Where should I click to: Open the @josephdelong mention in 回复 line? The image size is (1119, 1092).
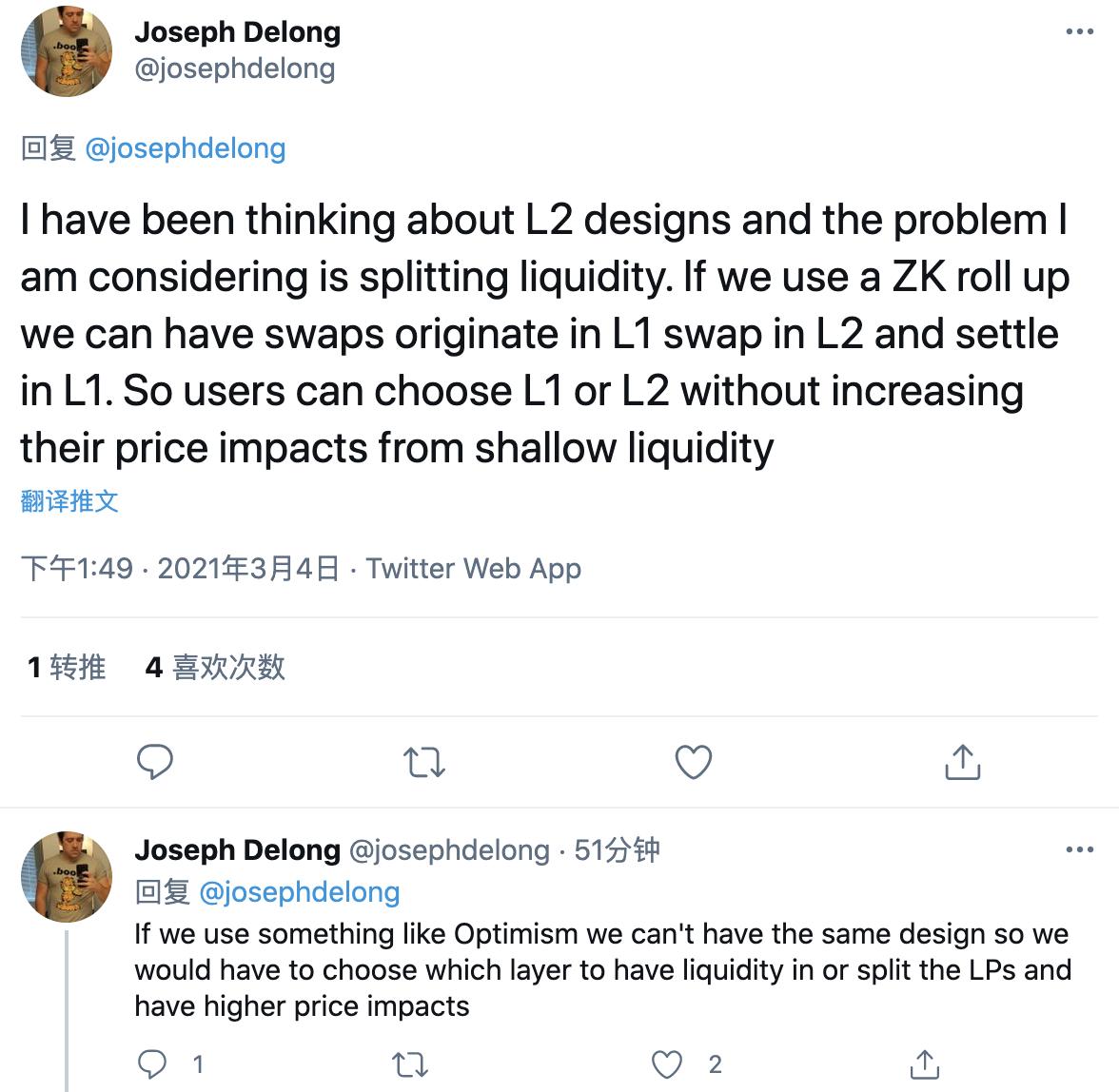[x=186, y=148]
